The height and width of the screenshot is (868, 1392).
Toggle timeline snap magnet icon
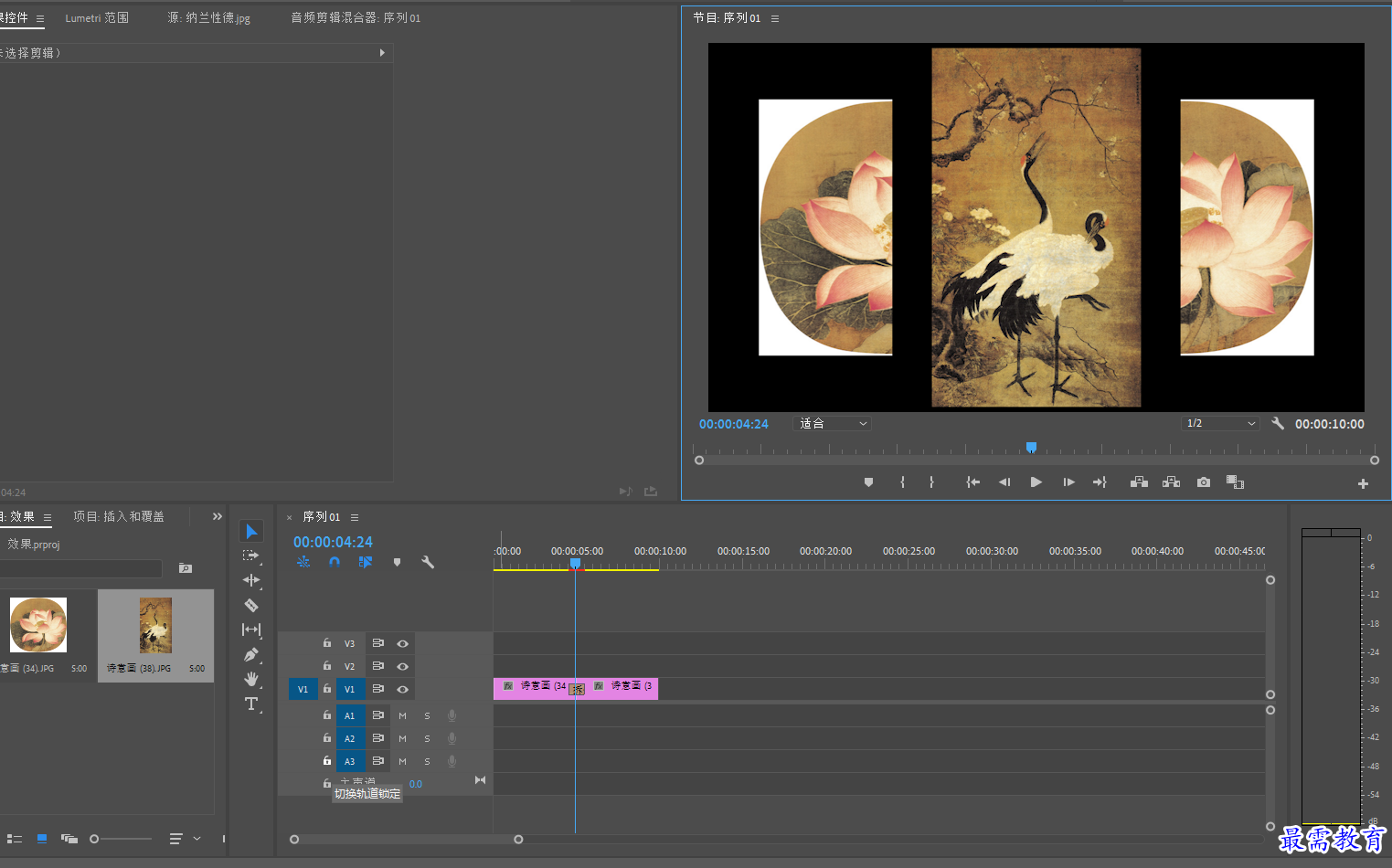335,562
